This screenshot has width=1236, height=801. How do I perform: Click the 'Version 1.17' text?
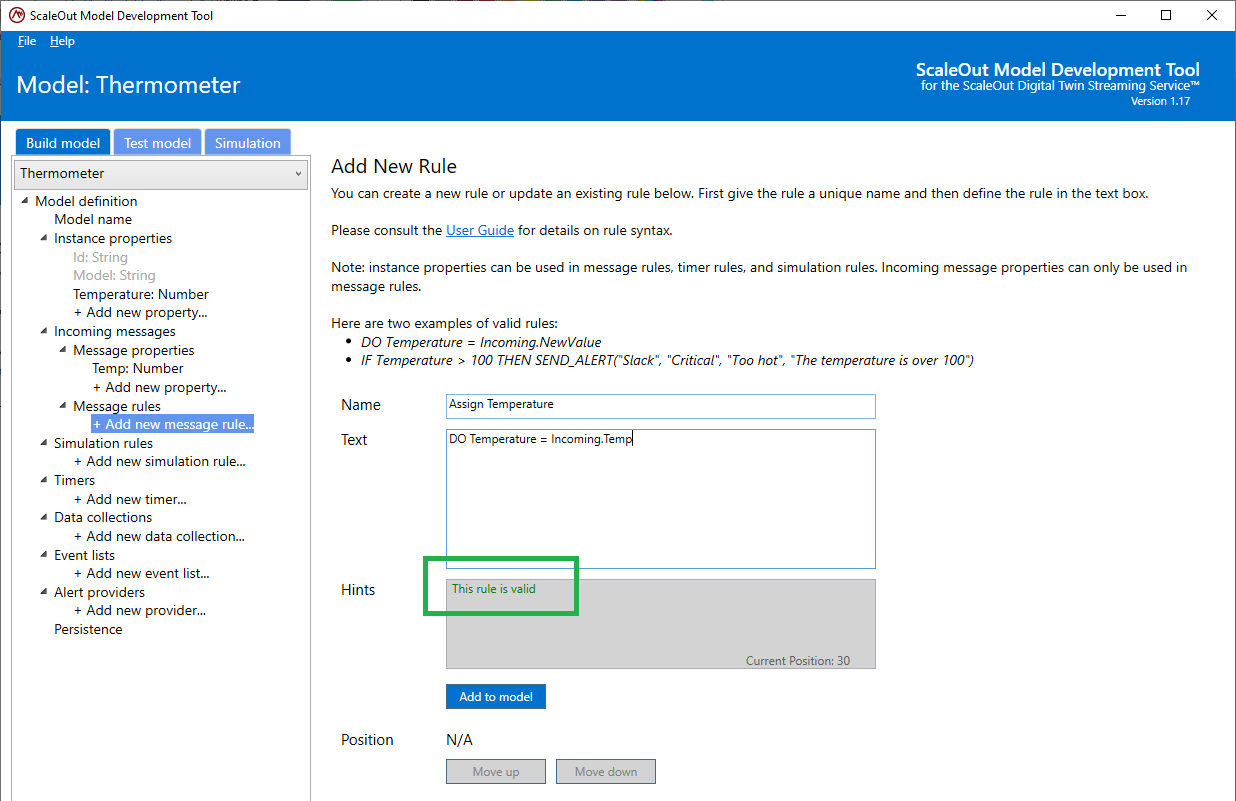[1160, 101]
